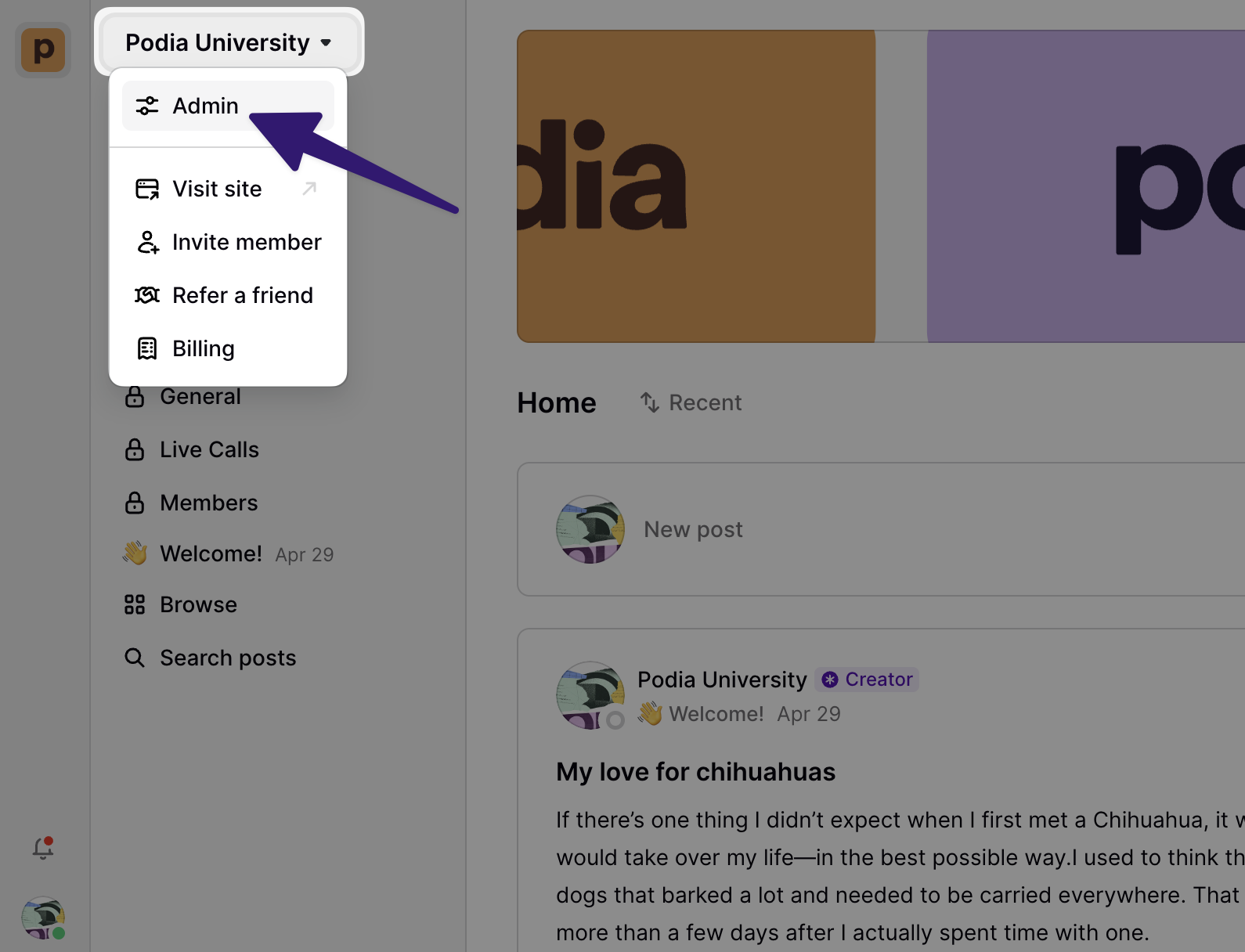This screenshot has width=1245, height=952.
Task: Open the Live Calls channel
Action: [209, 449]
